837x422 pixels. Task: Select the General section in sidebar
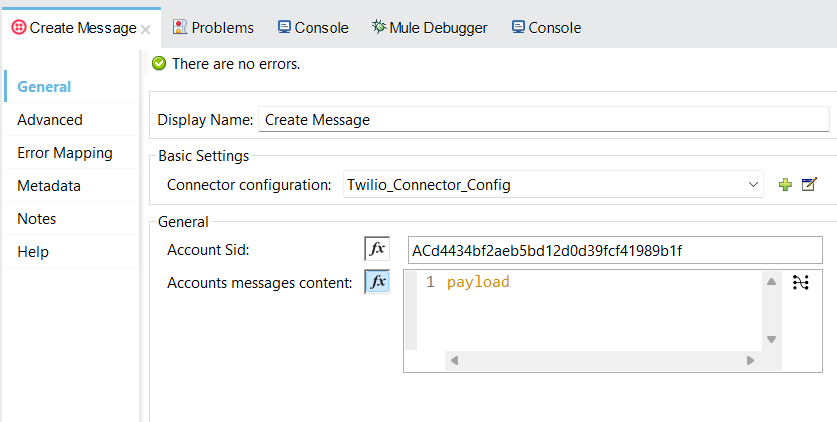tap(72, 86)
